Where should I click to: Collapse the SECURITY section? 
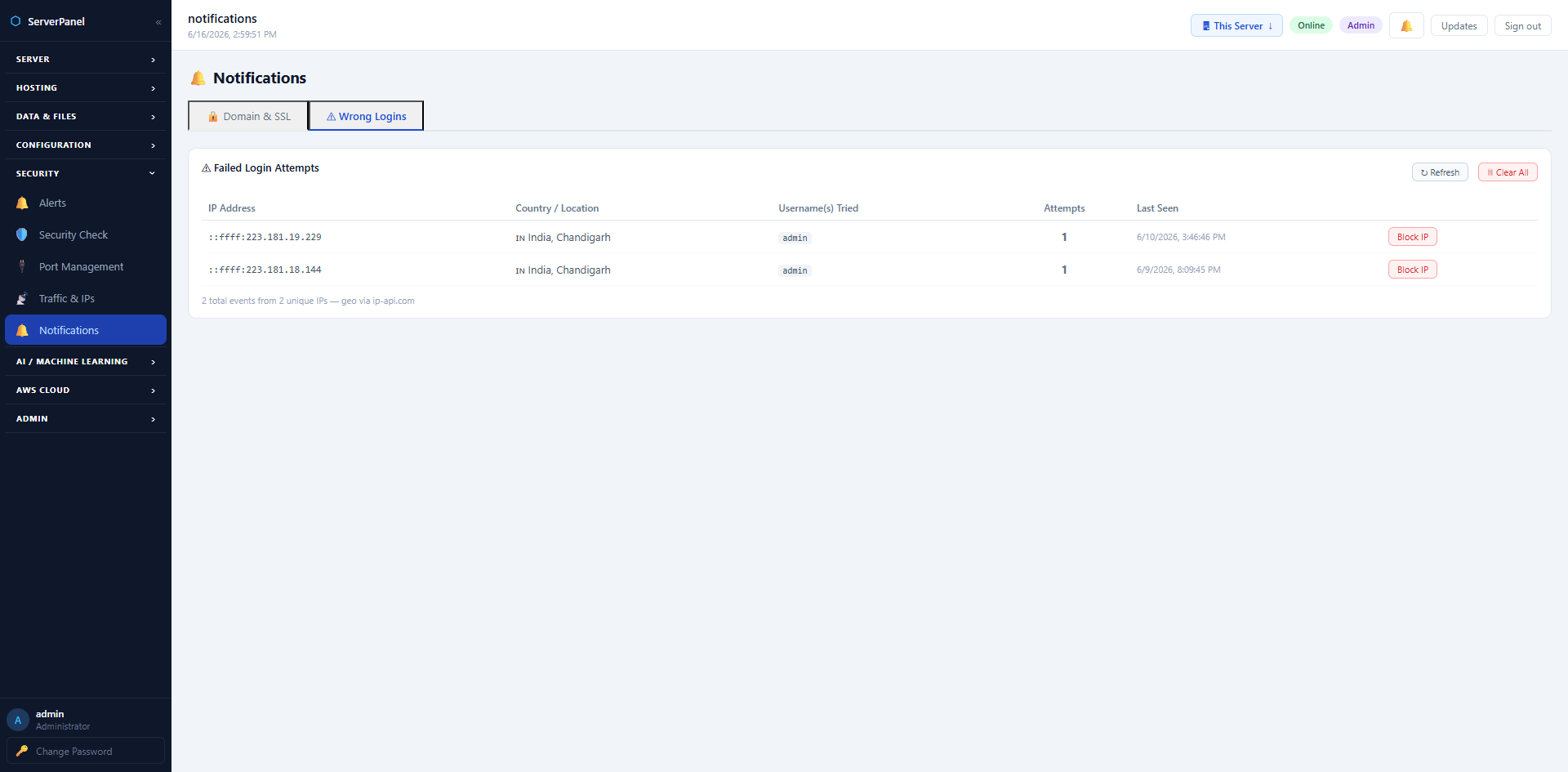pyautogui.click(x=86, y=174)
